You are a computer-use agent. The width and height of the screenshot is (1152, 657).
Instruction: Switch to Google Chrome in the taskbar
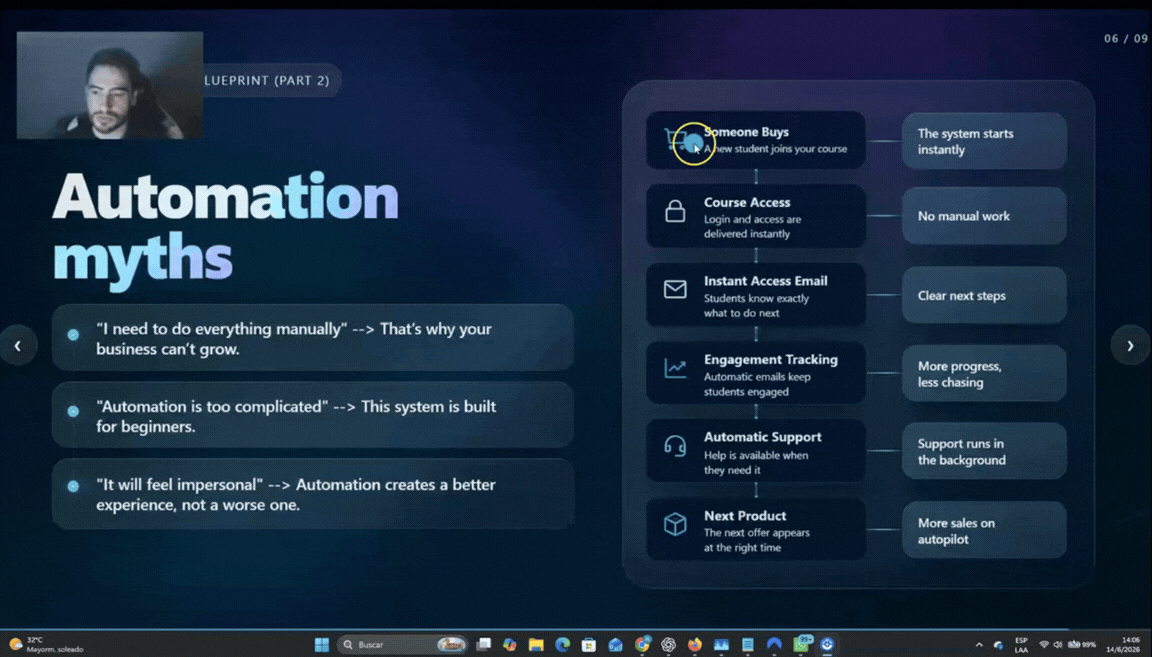[642, 645]
